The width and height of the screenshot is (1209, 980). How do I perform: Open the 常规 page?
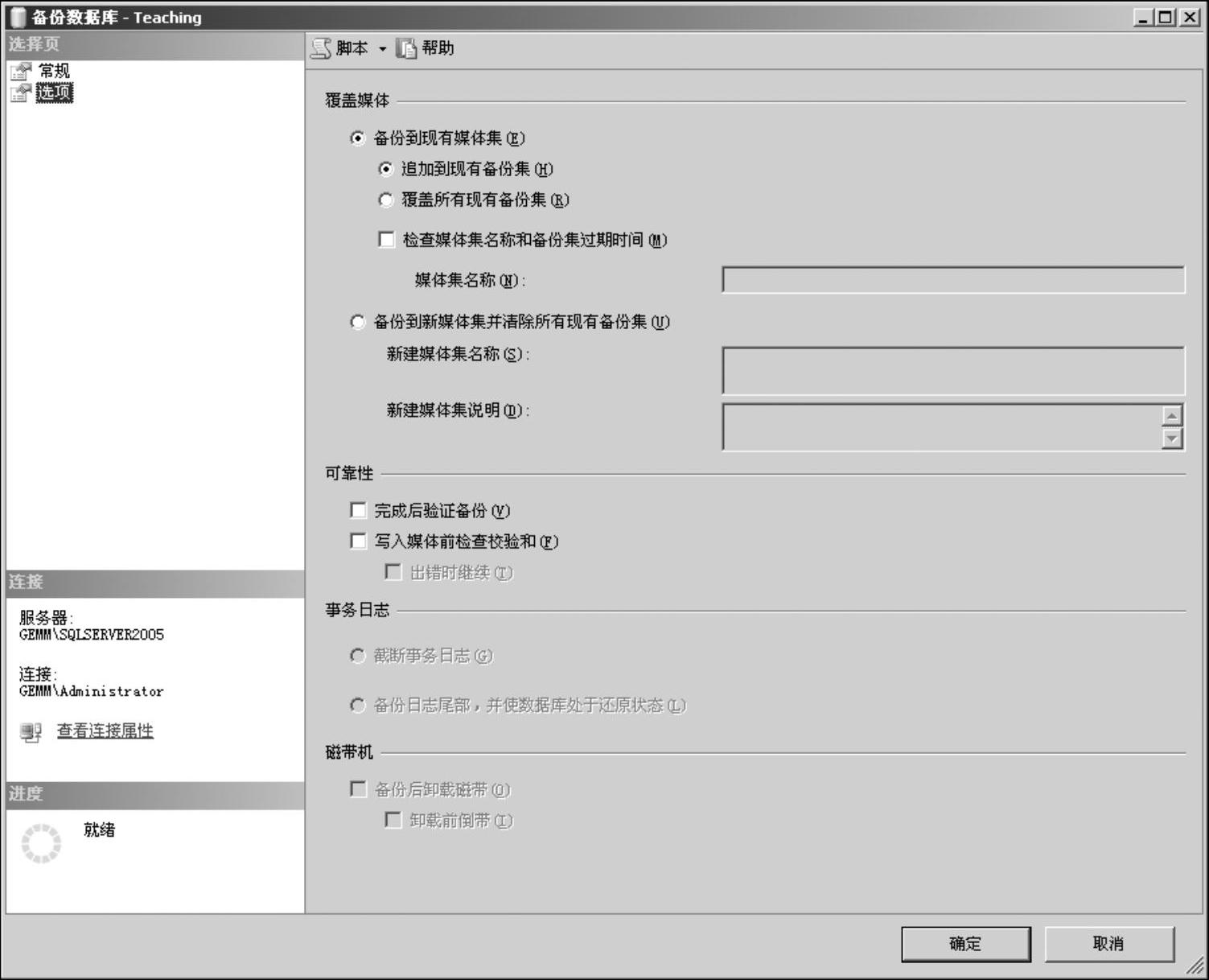point(54,71)
